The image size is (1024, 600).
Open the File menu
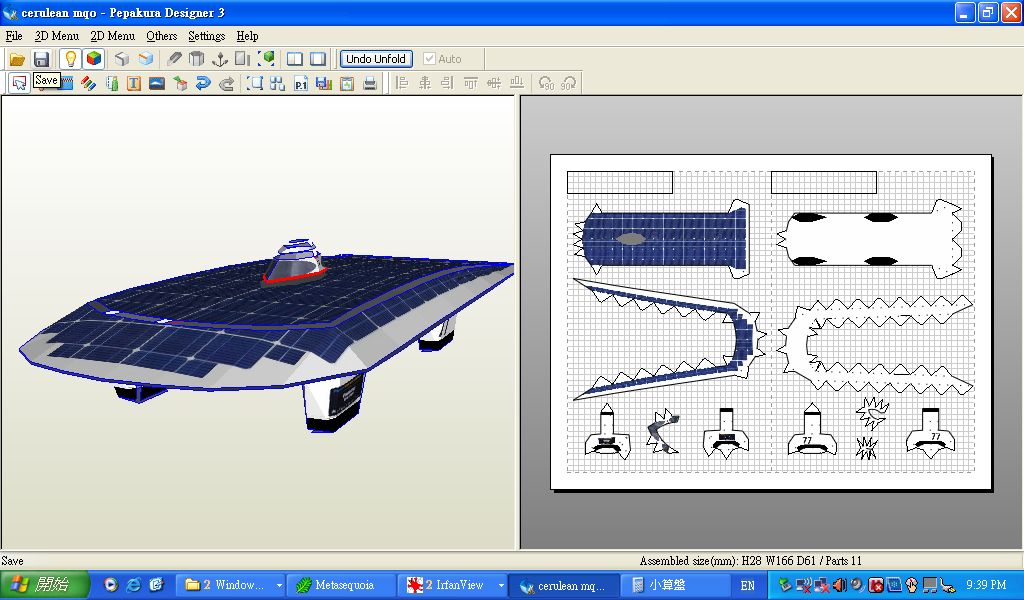click(13, 36)
